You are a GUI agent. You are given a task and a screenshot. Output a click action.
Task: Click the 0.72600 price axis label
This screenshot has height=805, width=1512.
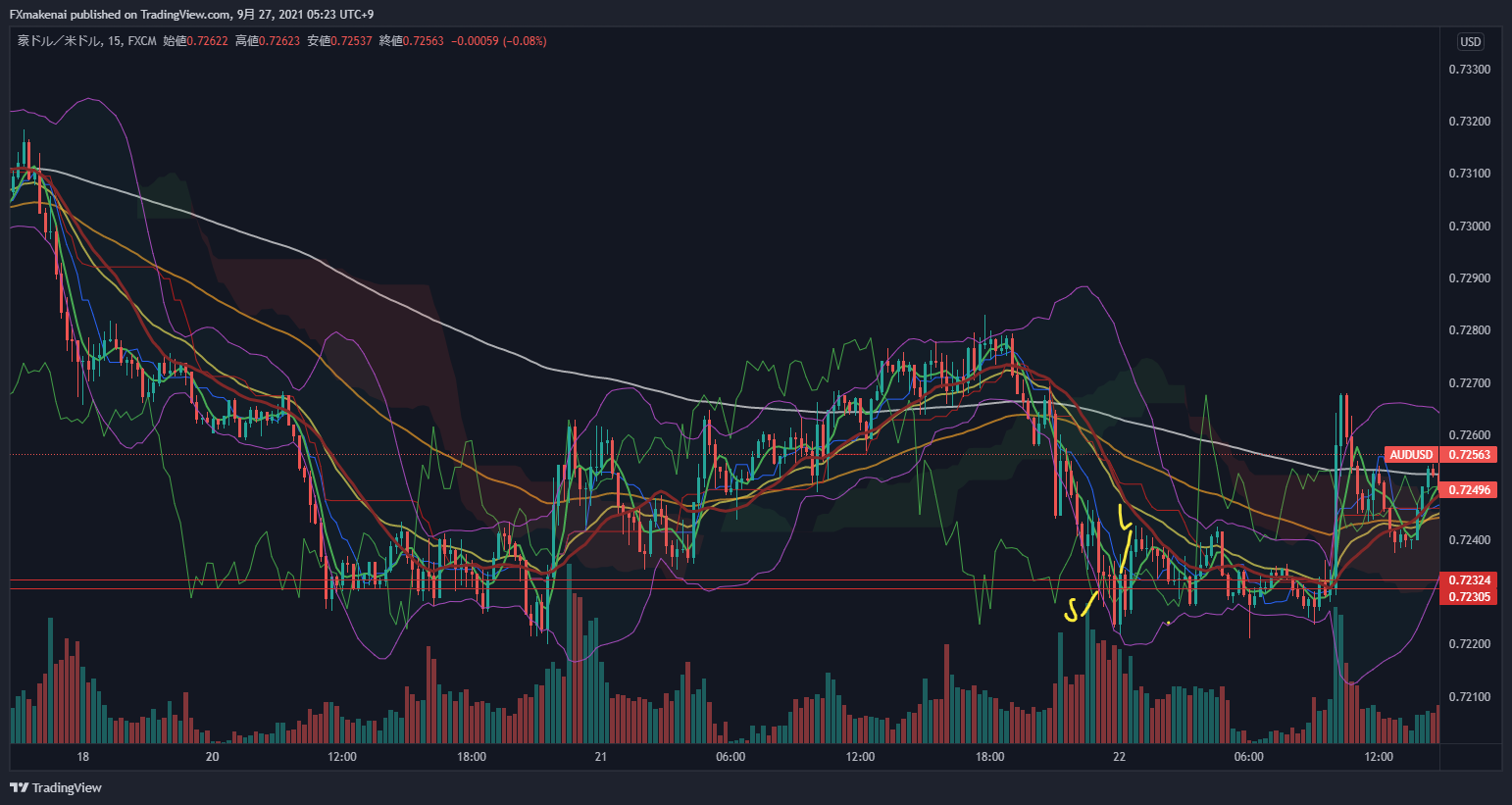[1469, 435]
